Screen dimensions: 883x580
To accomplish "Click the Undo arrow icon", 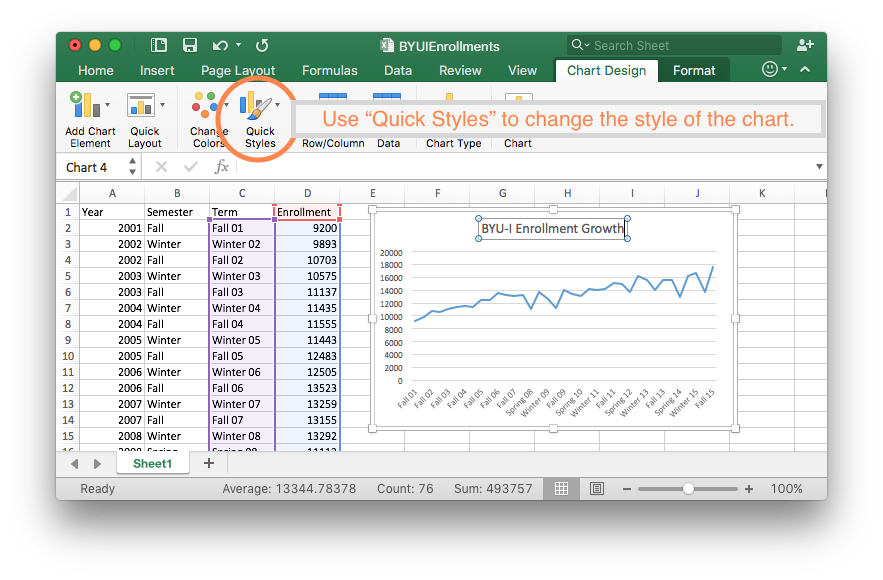I will pos(220,45).
